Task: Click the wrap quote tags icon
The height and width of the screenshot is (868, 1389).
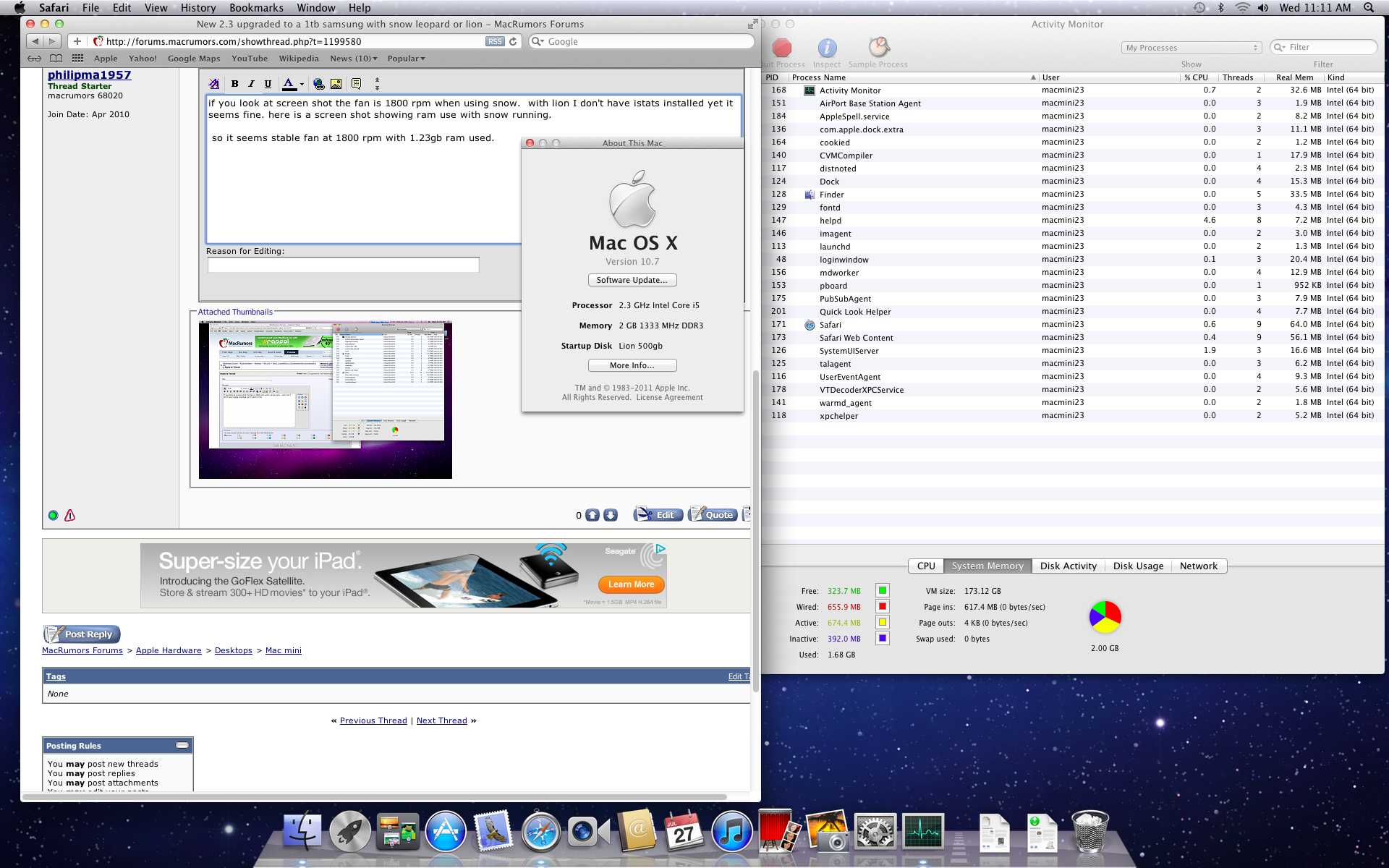Action: pyautogui.click(x=356, y=84)
